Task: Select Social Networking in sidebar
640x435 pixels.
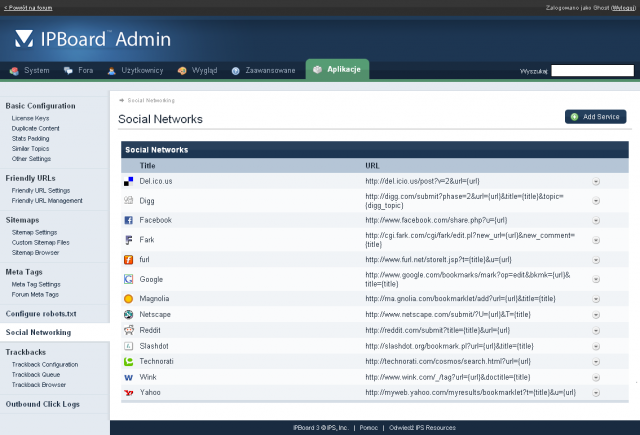Action: 38,333
